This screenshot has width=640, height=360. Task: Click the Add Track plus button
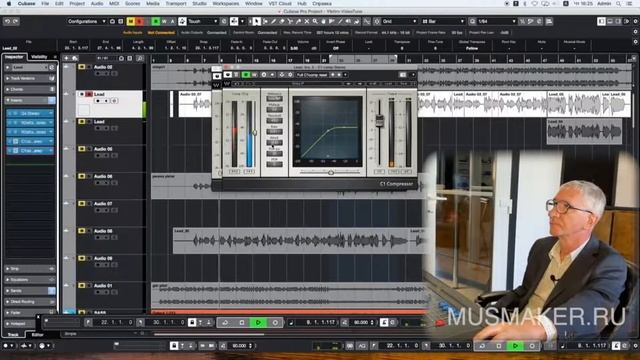67,58
